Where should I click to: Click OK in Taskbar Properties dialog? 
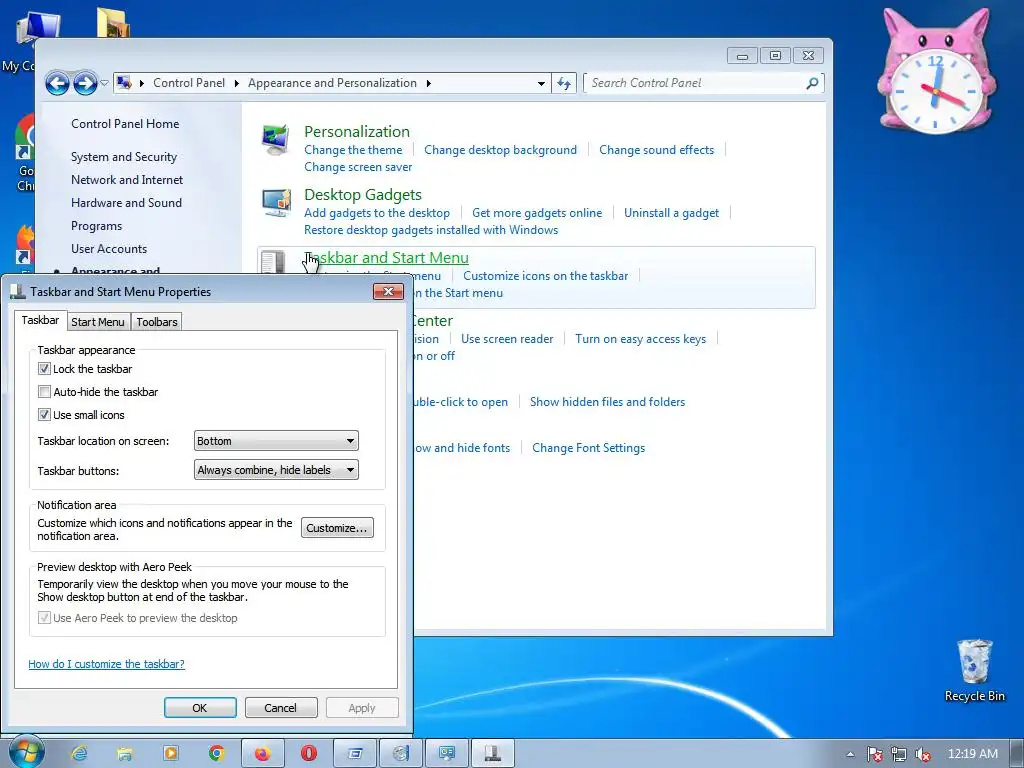(x=200, y=708)
